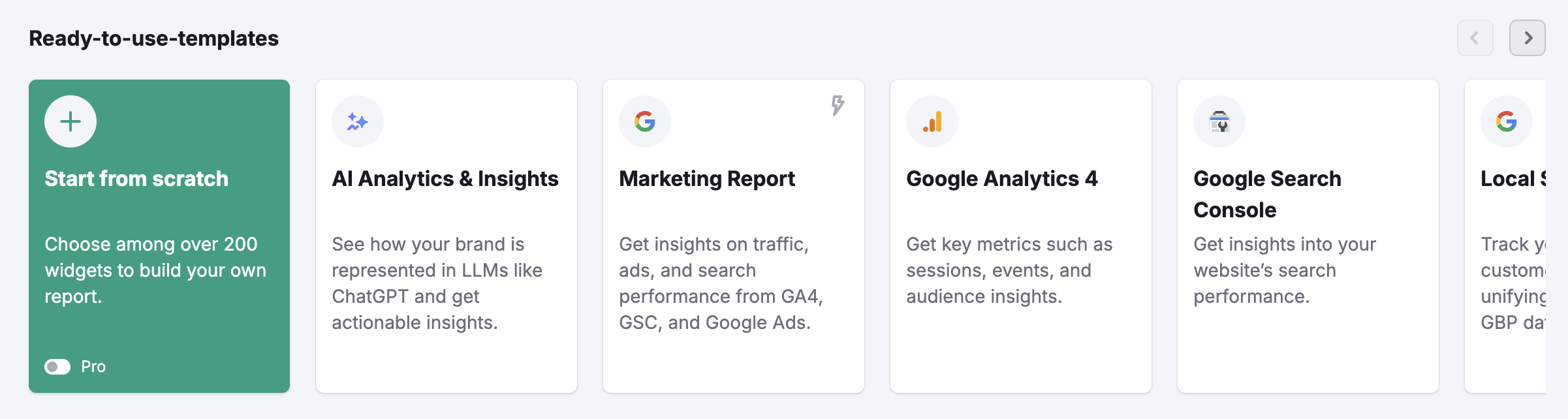Click the left chevron above the templates
1568x419 pixels.
[x=1475, y=37]
